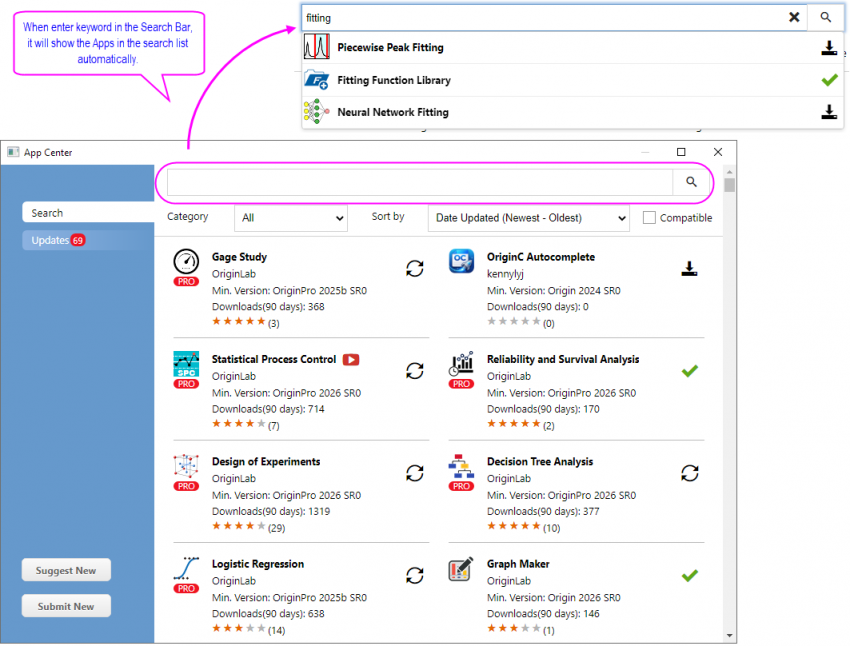Screen dimensions: 850x646
Task: Click the Suggest New button
Action: [x=66, y=570]
